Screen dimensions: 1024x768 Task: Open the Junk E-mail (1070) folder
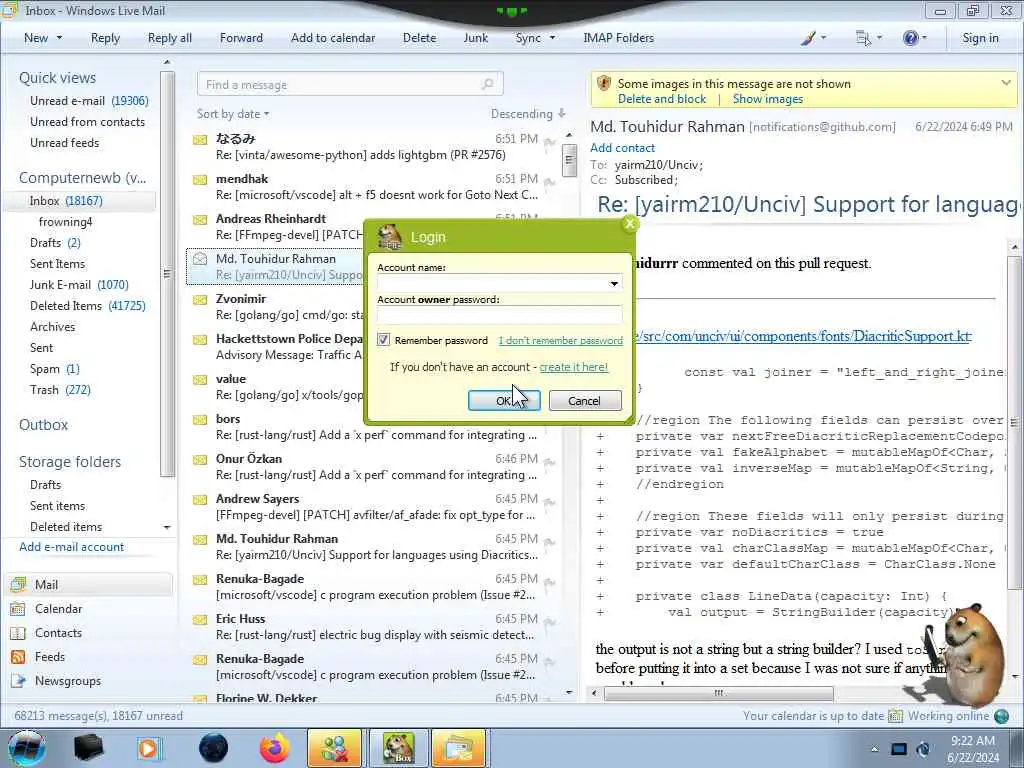pos(79,285)
